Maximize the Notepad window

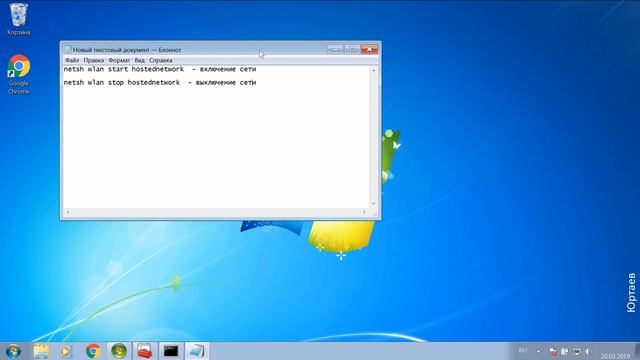point(352,49)
